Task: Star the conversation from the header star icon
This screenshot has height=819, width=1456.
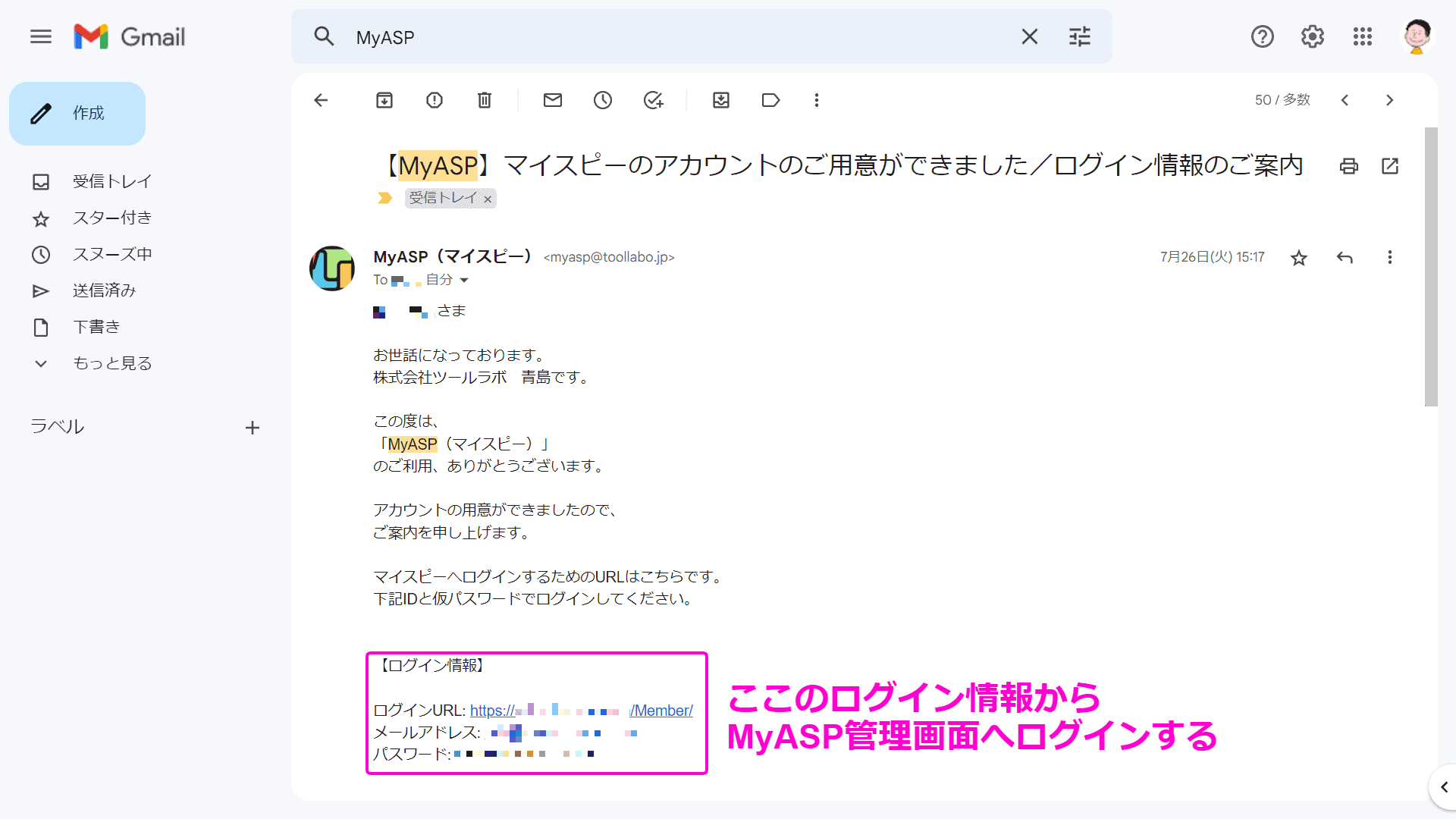Action: tap(1299, 258)
